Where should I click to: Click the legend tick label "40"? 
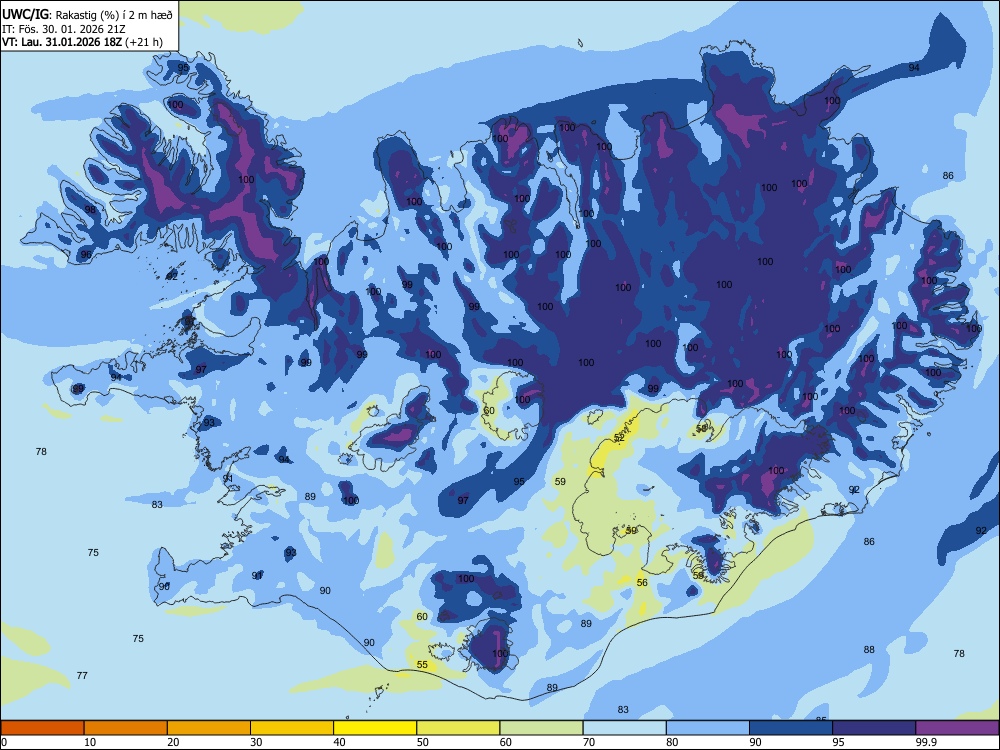(339, 742)
